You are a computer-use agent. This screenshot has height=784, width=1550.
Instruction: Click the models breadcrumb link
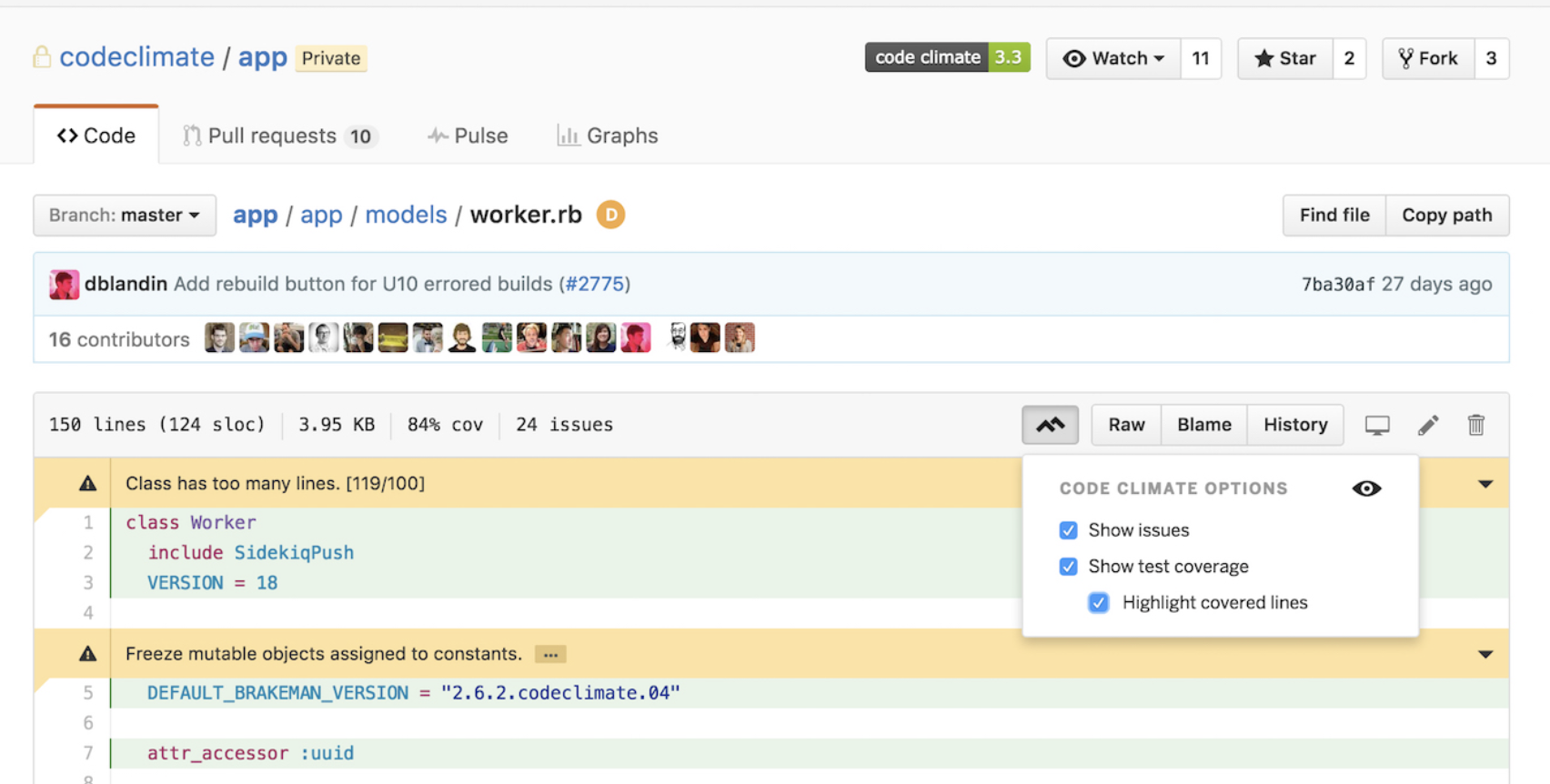coord(406,216)
